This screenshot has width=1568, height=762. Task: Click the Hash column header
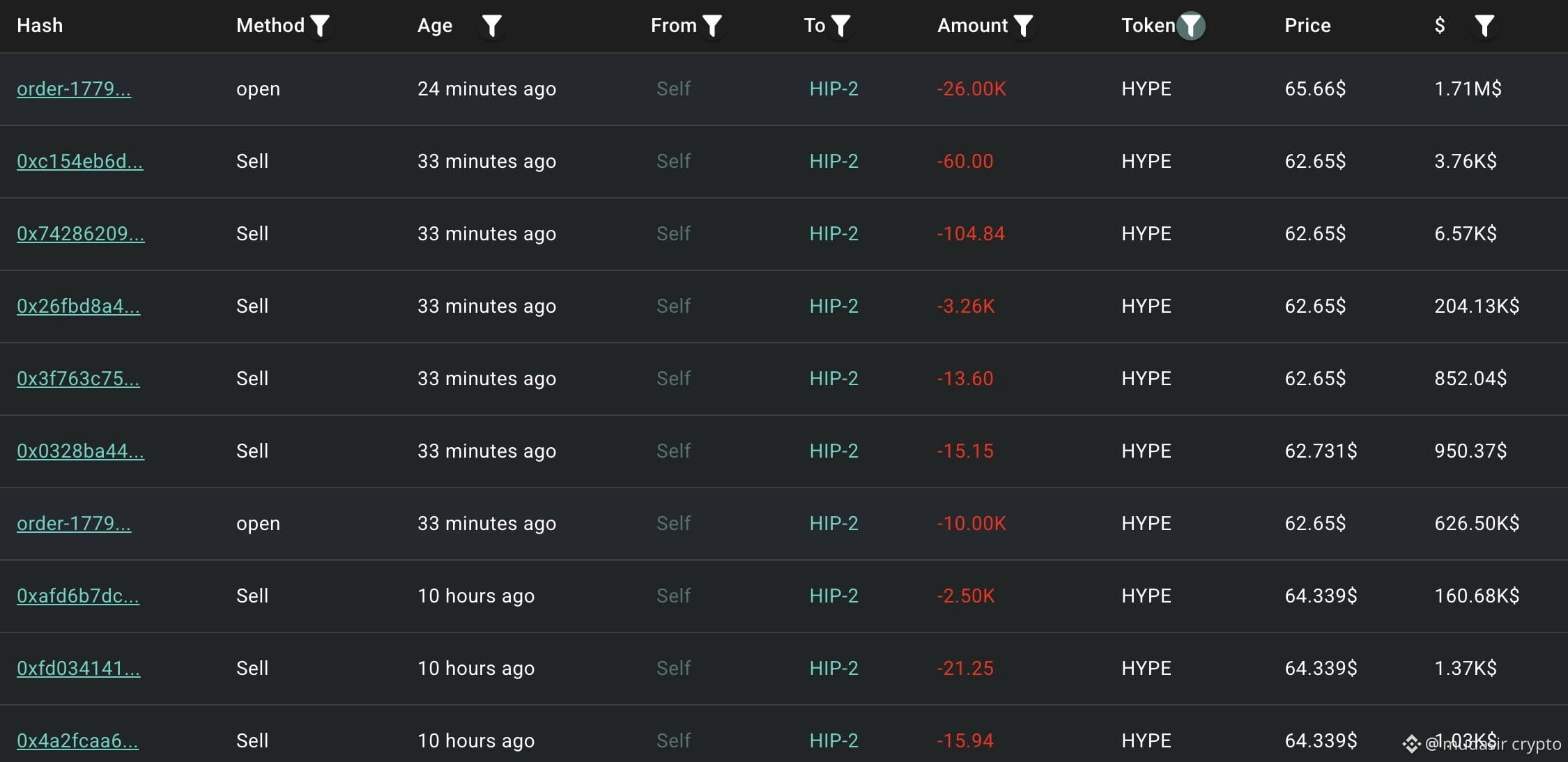tap(40, 26)
